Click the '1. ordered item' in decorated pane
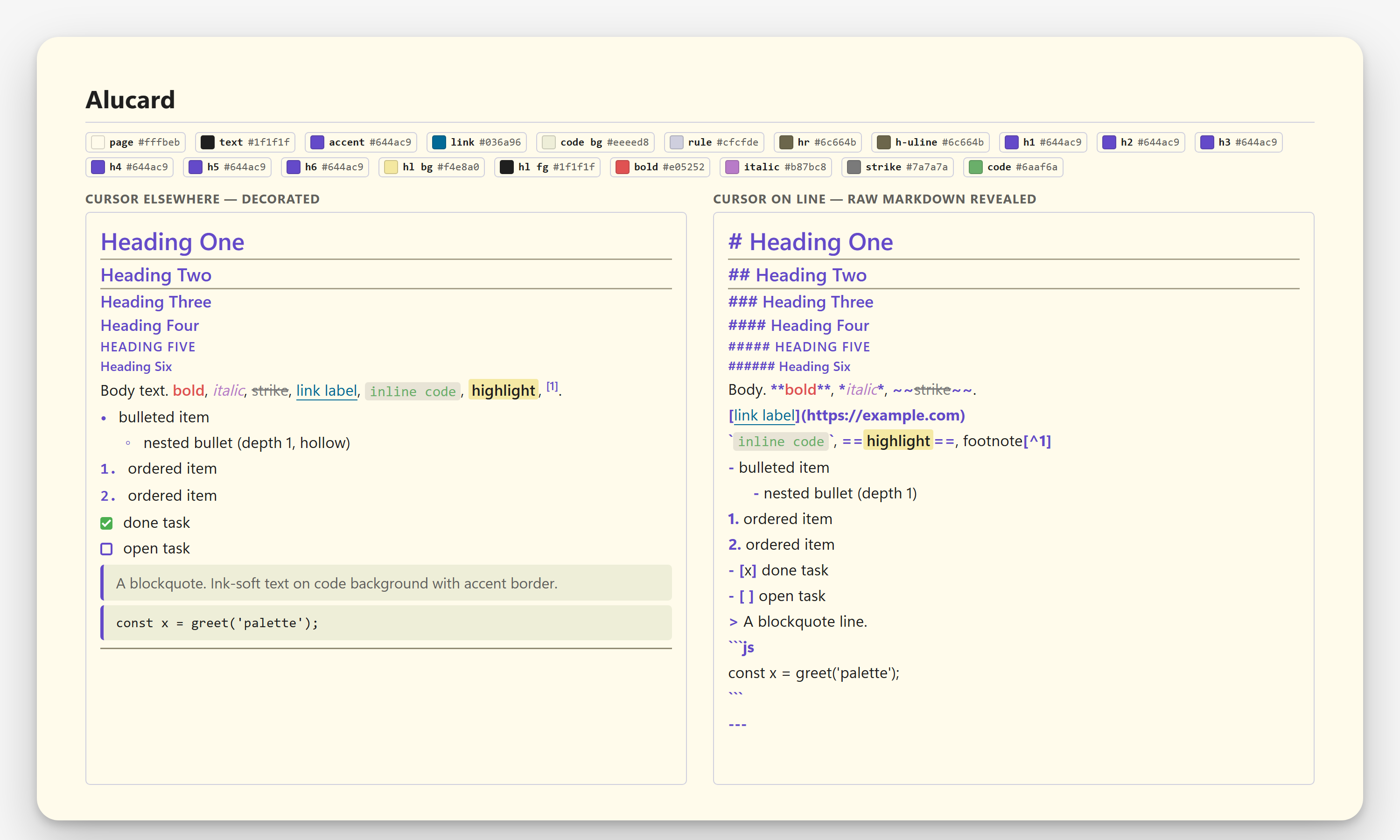The height and width of the screenshot is (840, 1400). 159,469
